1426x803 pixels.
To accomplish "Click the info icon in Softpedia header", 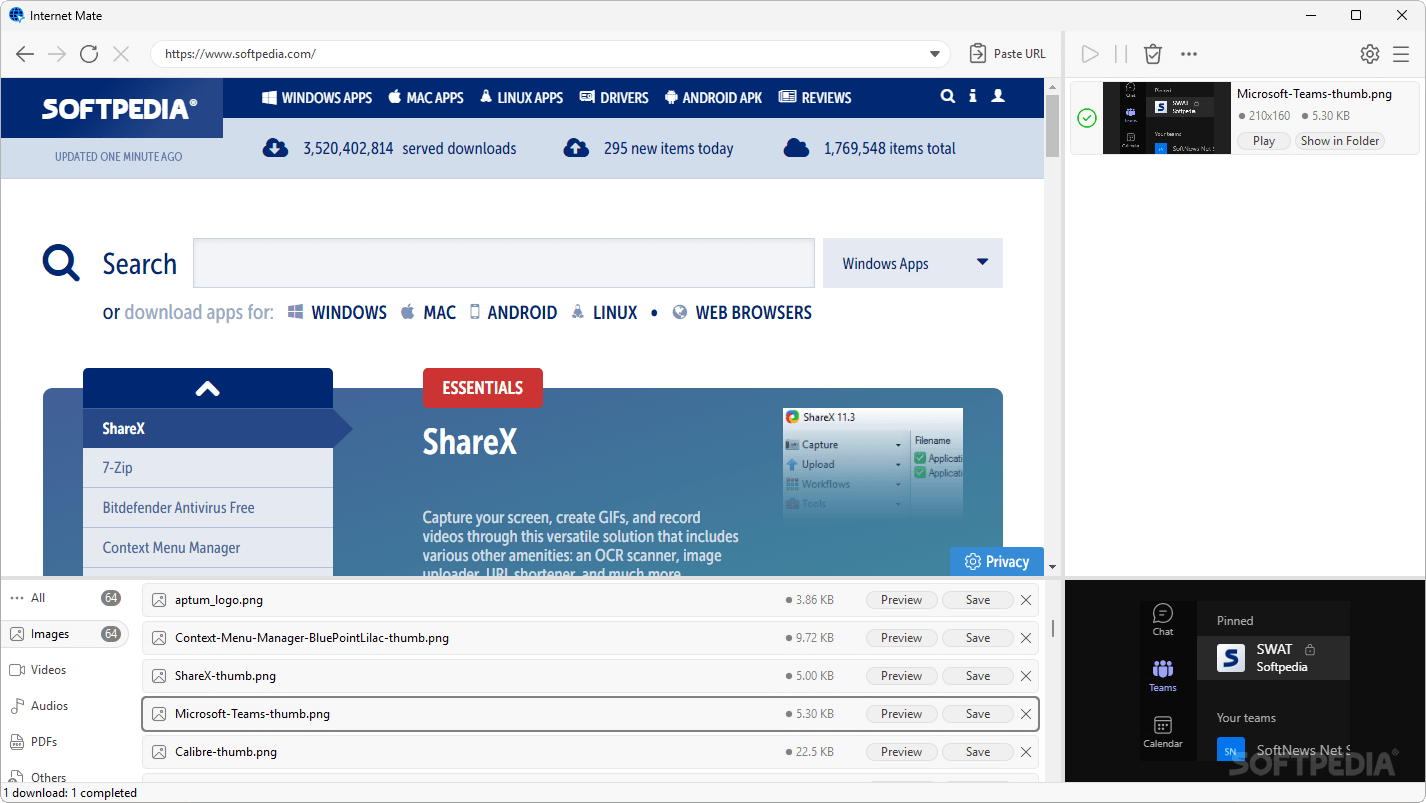I will coord(973,96).
